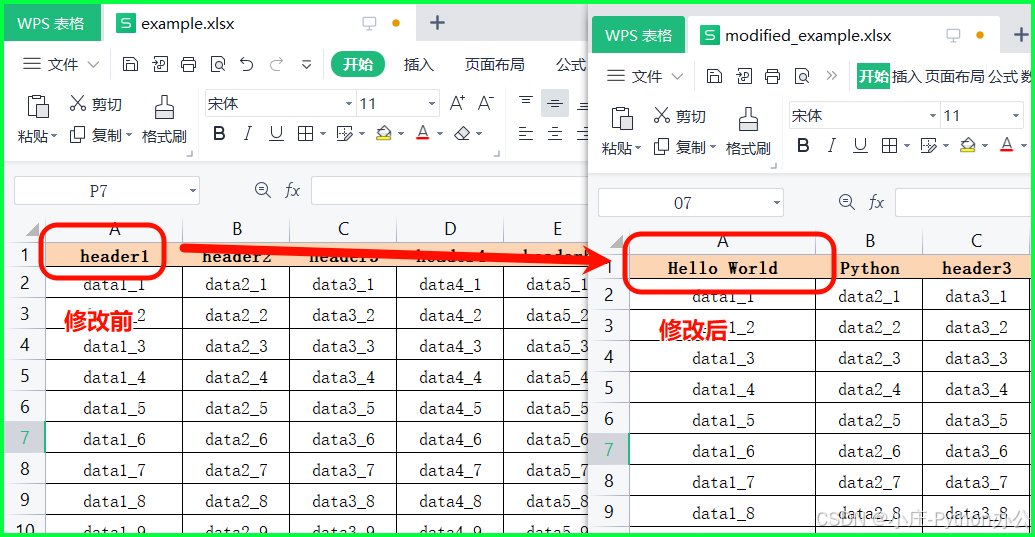1035x537 pixels.
Task: Decrease font size (A-) in example.xlsx
Action: [x=486, y=104]
